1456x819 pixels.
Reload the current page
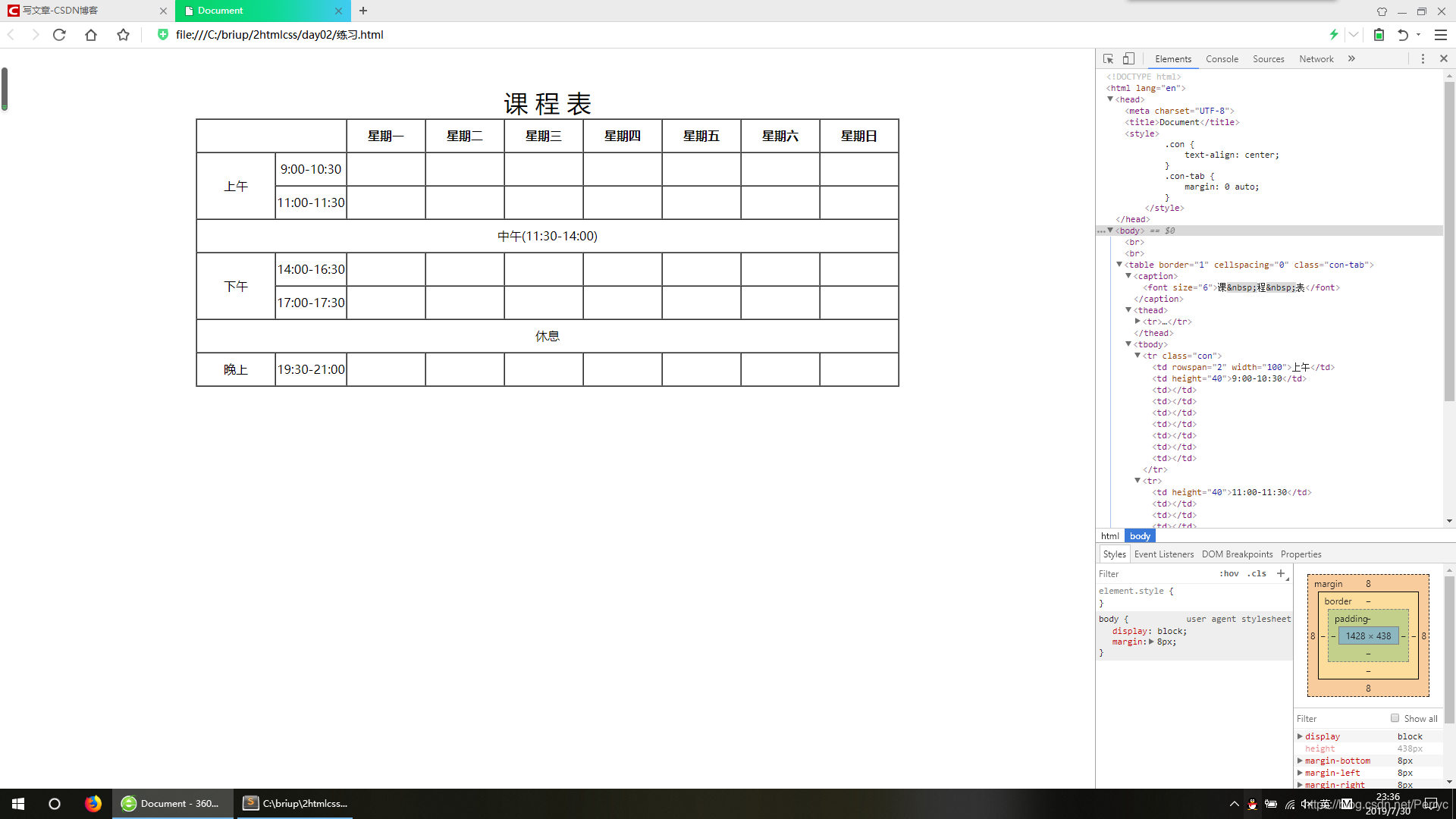(x=59, y=35)
